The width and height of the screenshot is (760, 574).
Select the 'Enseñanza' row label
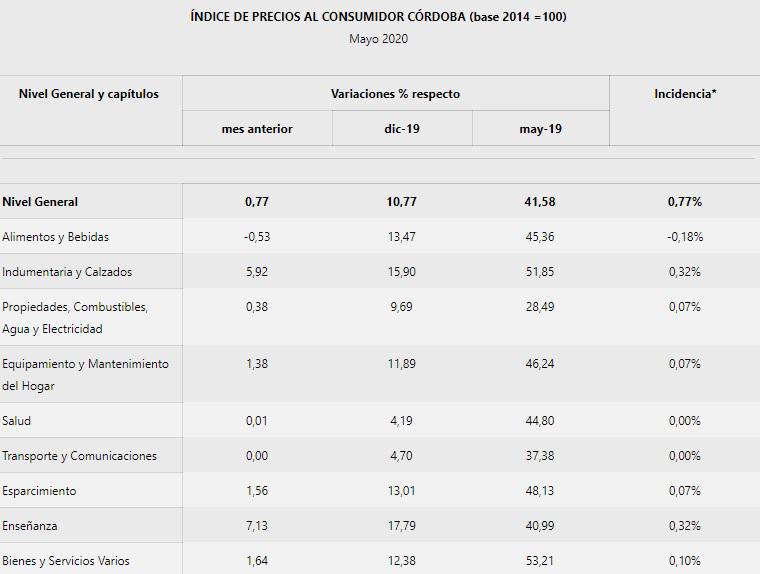point(30,526)
